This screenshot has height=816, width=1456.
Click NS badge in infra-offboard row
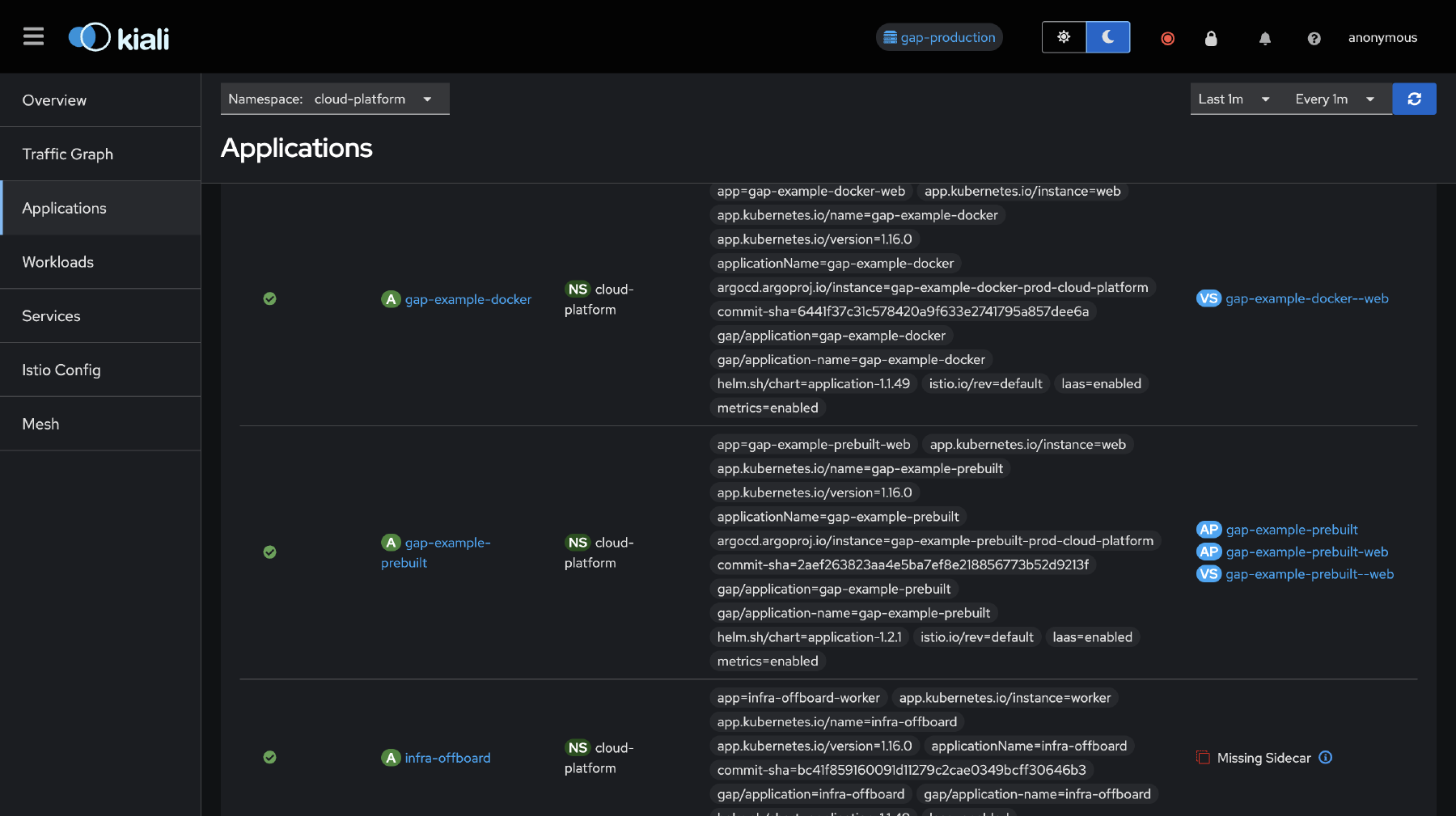coord(578,748)
